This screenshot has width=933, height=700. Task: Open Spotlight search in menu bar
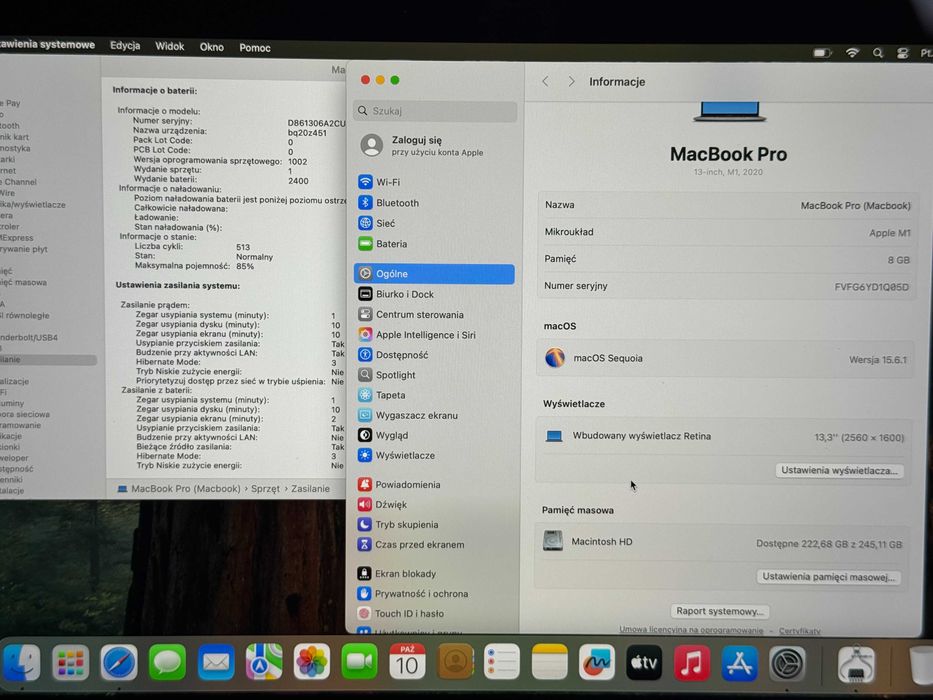878,53
